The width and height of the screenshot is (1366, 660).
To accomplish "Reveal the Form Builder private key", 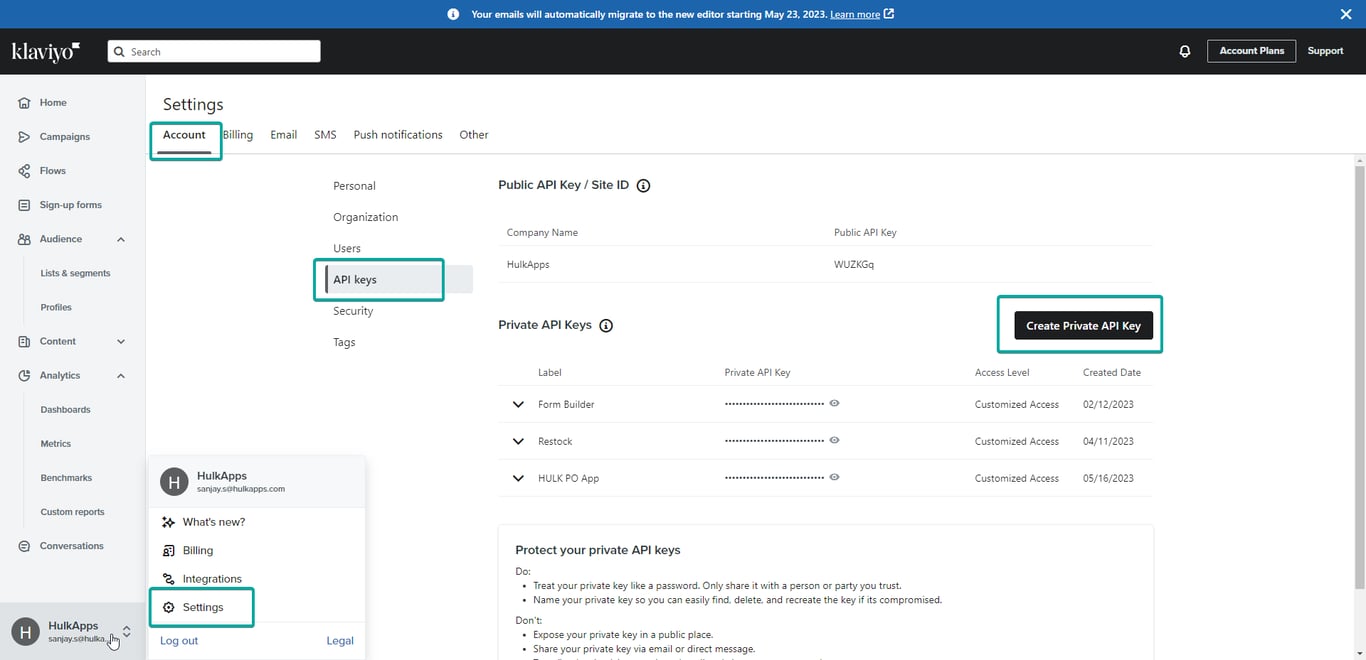I will (834, 403).
